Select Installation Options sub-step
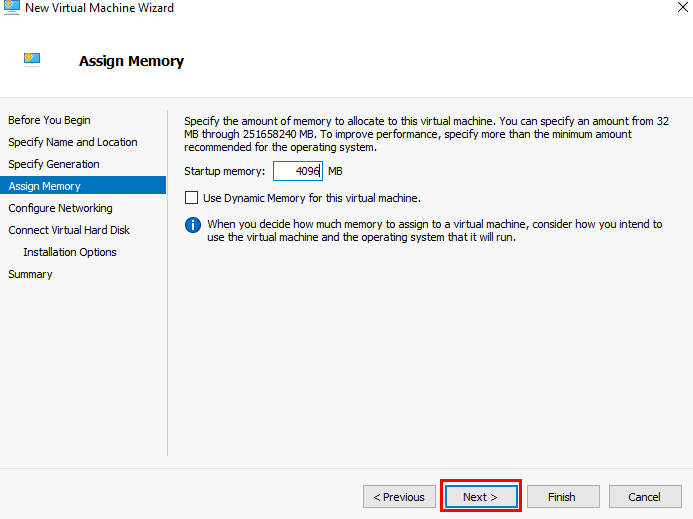 click(x=70, y=252)
